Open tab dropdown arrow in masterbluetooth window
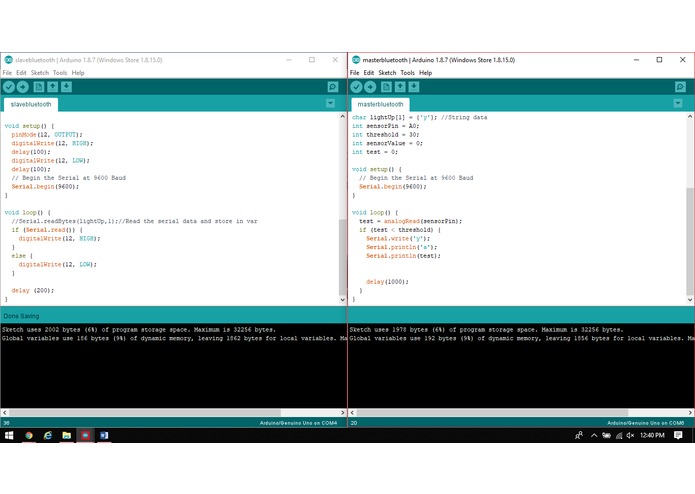695x494 pixels. (x=678, y=103)
